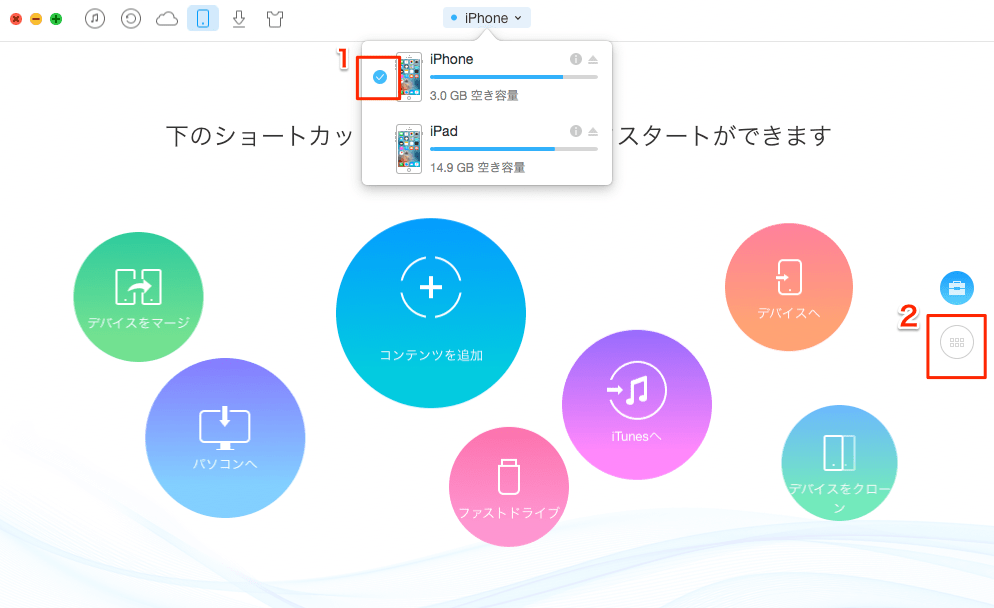Click the download arrow icon in the toolbar

(238, 18)
